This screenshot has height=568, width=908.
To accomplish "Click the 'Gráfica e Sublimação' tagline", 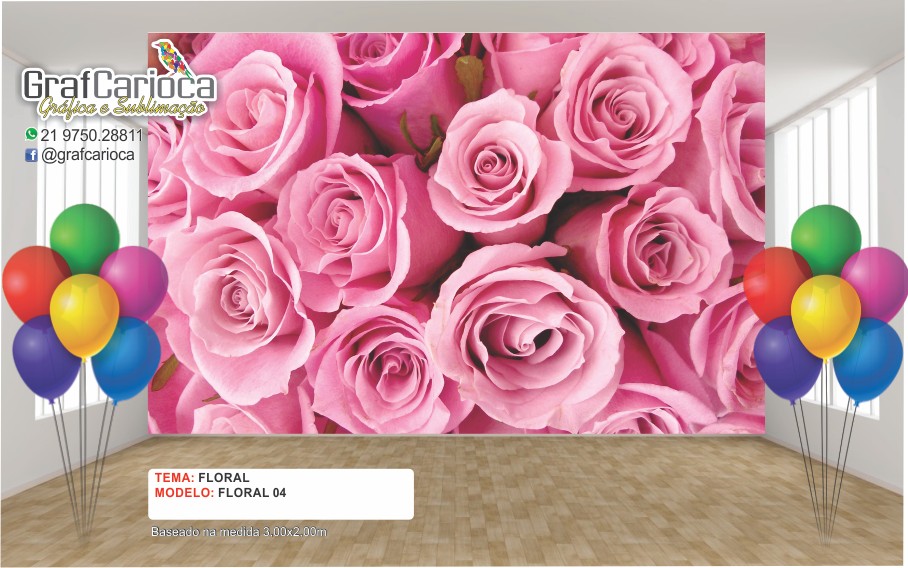I will 122,108.
